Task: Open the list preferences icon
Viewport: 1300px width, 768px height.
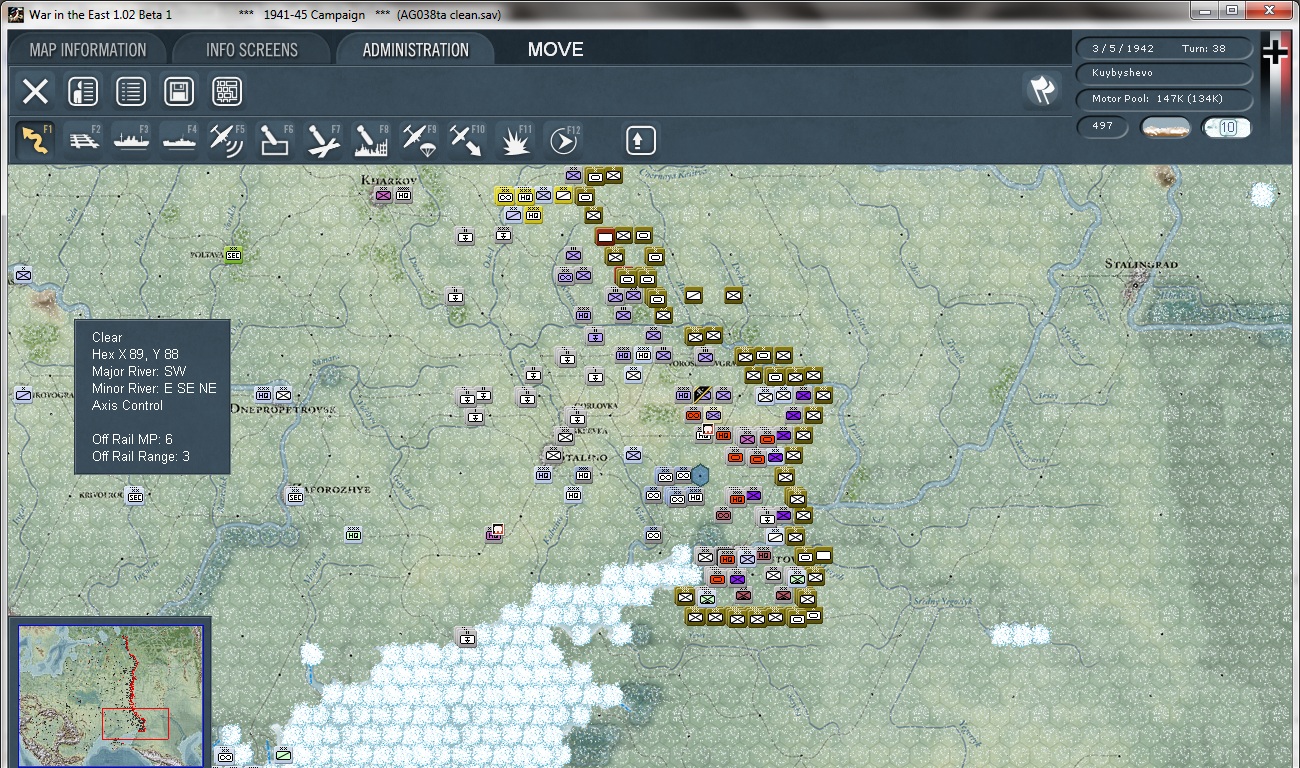Action: (131, 92)
